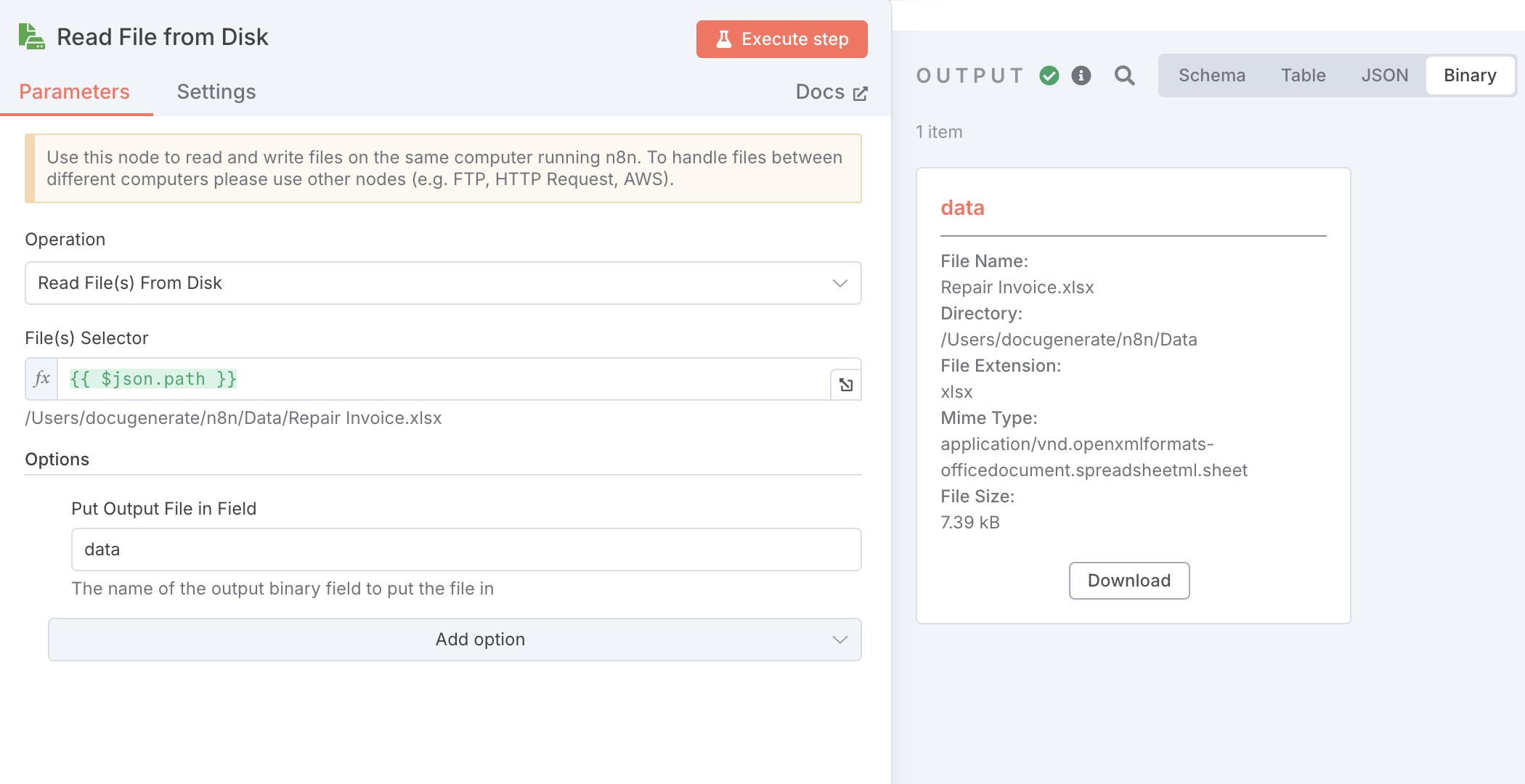Open the expression editor expand icon

point(846,385)
